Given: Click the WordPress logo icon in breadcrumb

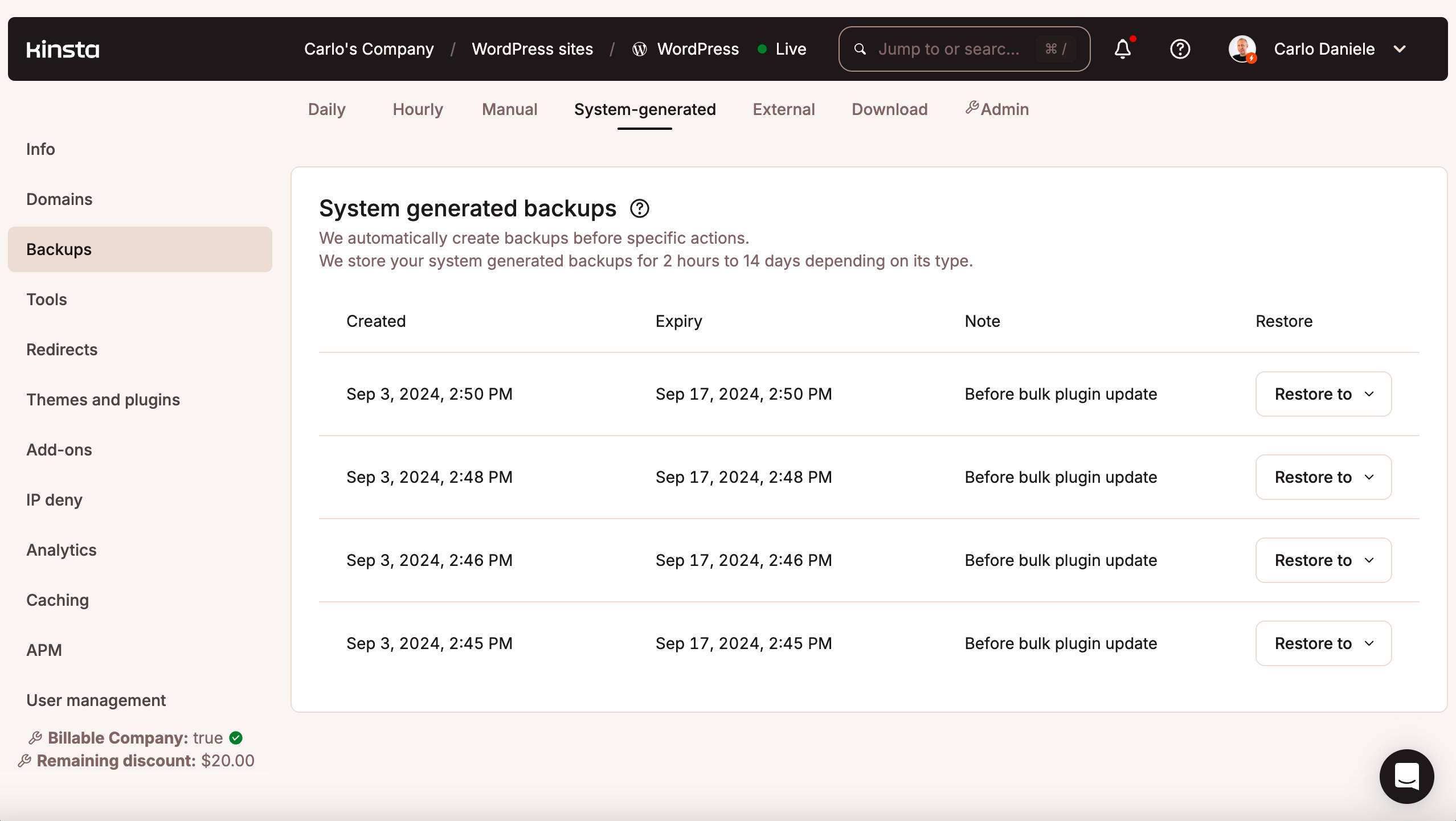Looking at the screenshot, I should [x=639, y=50].
